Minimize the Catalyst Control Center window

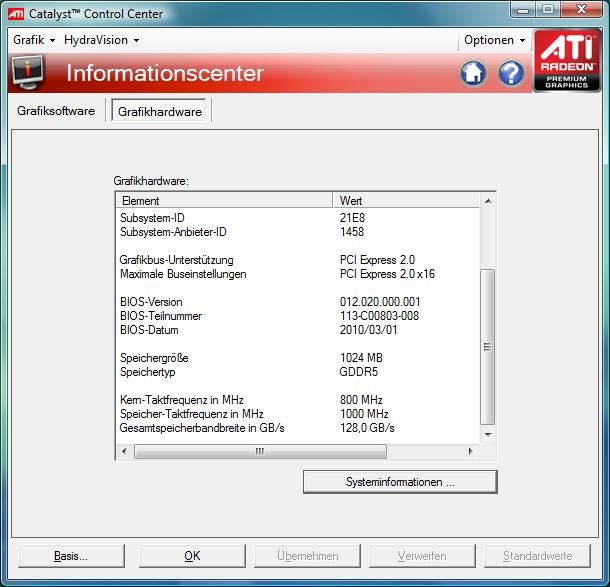pos(523,9)
